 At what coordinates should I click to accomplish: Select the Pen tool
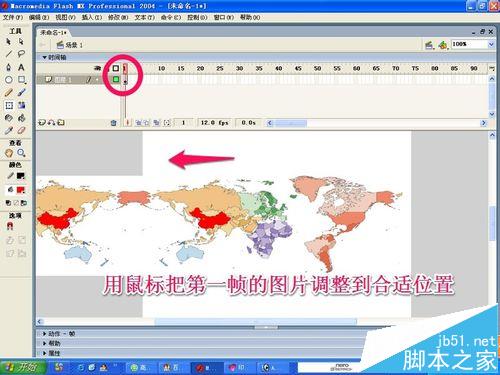click(x=9, y=67)
